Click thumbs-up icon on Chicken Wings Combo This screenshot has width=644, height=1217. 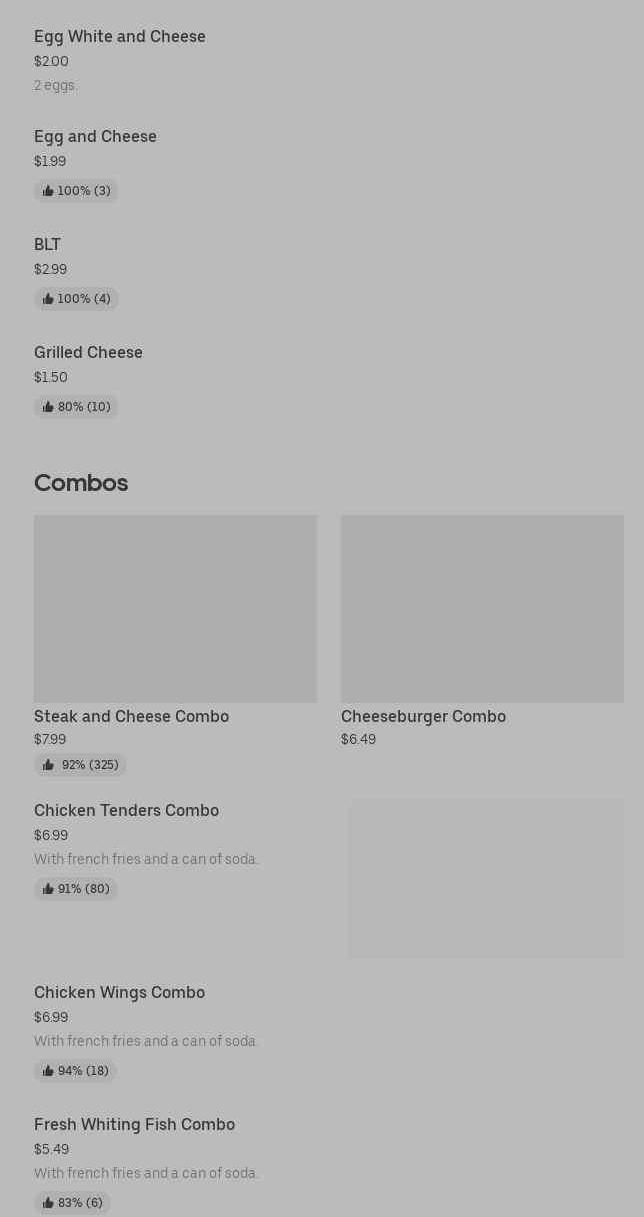pyautogui.click(x=48, y=1071)
